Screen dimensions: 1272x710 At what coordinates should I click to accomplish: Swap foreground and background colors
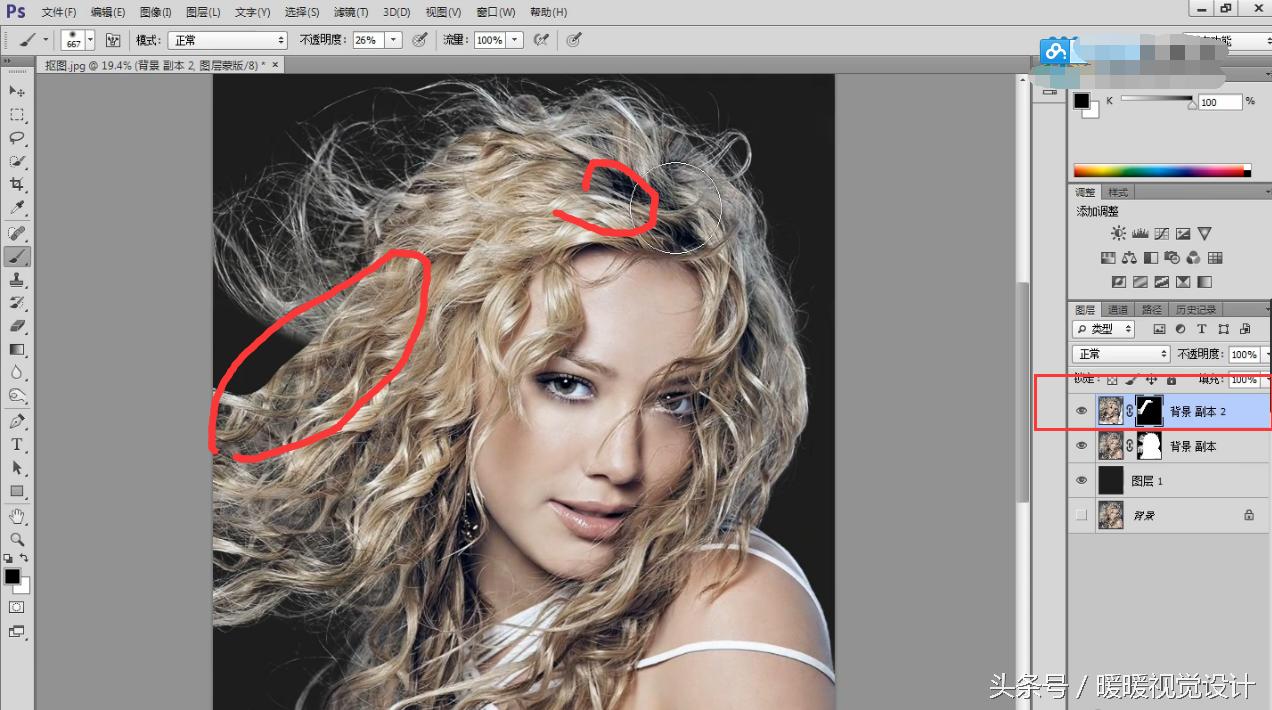24,558
